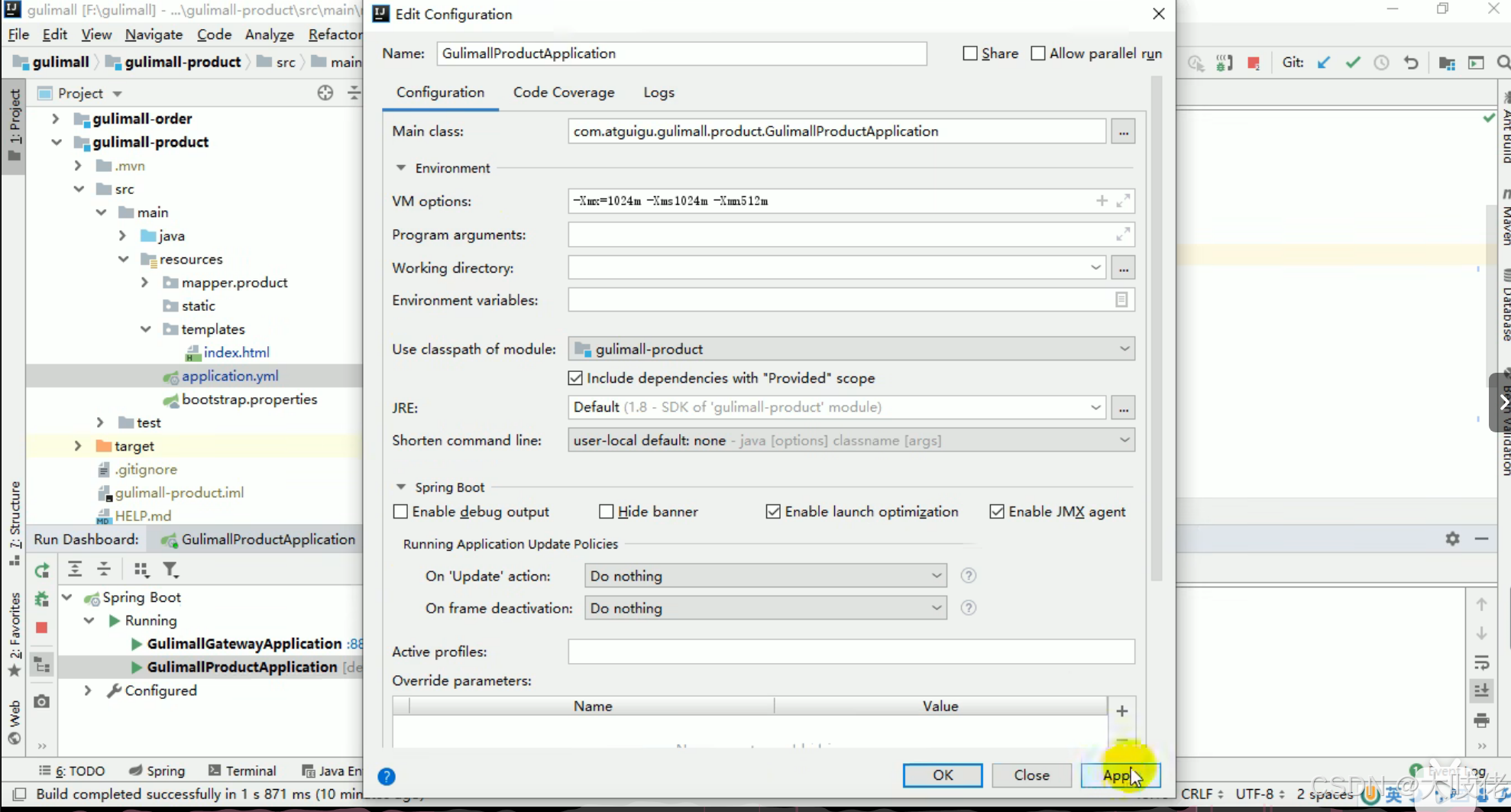Collapse the Spring Boot section
This screenshot has height=812, width=1511.
pyautogui.click(x=401, y=487)
